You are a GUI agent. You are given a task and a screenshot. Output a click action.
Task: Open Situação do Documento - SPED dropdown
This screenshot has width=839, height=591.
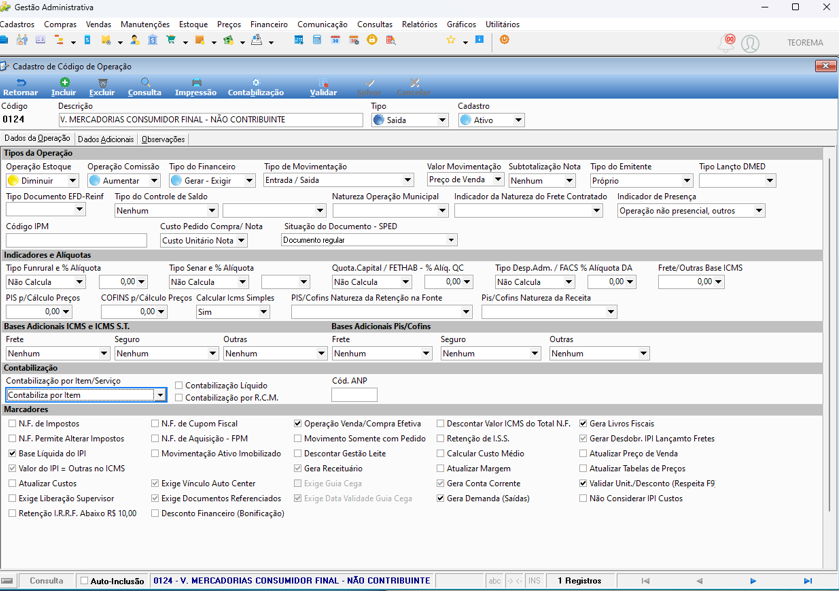[x=369, y=240]
